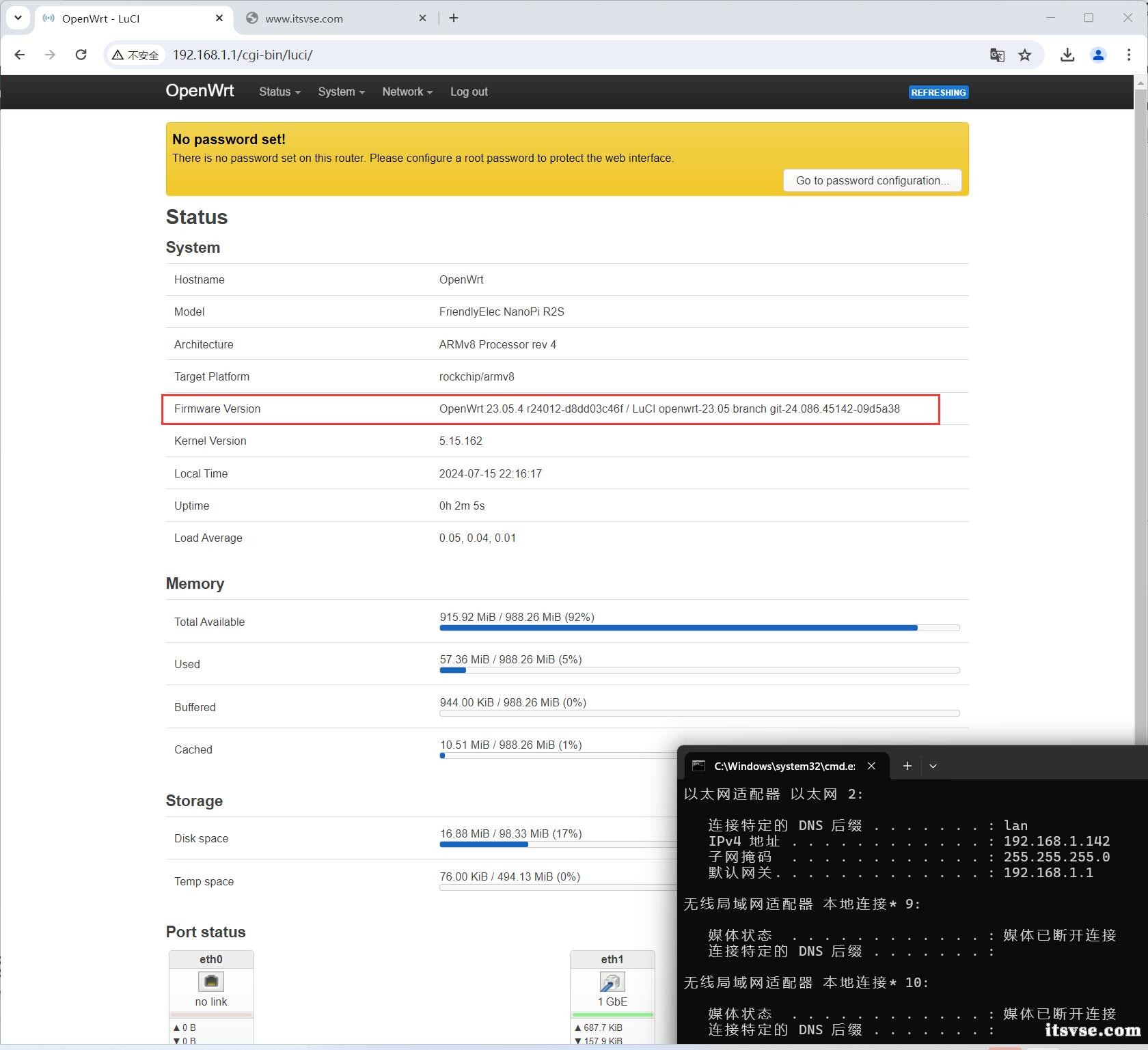
Task: Switch to the www.itsvse.com tab
Action: tap(338, 18)
